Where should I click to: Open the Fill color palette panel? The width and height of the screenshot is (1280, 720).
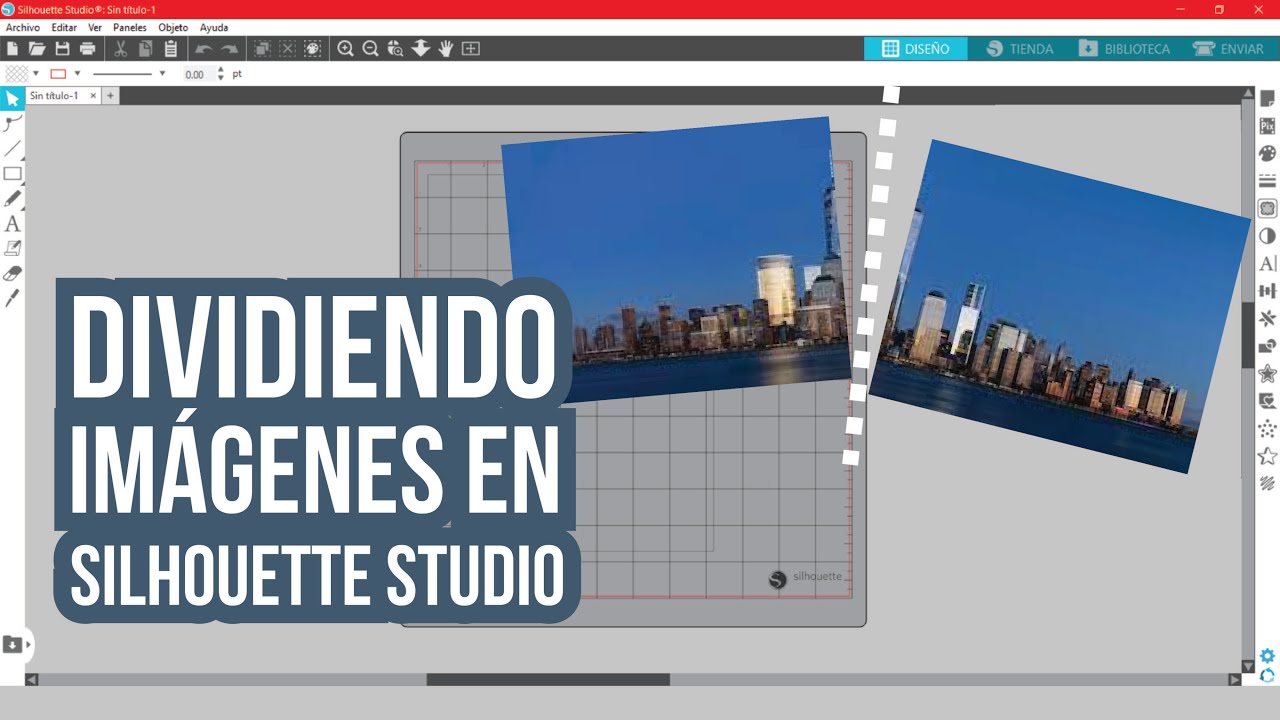pyautogui.click(x=1267, y=153)
